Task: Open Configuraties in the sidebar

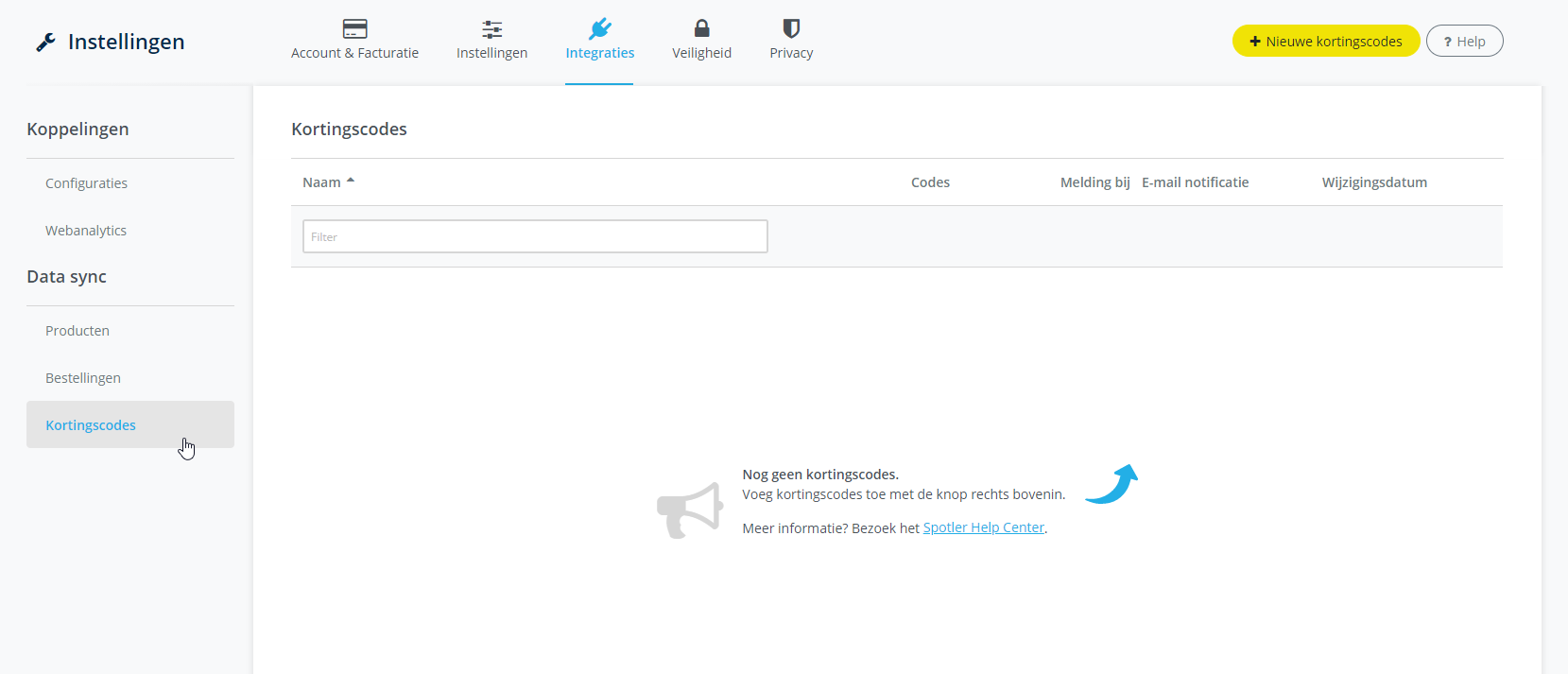Action: (x=86, y=183)
